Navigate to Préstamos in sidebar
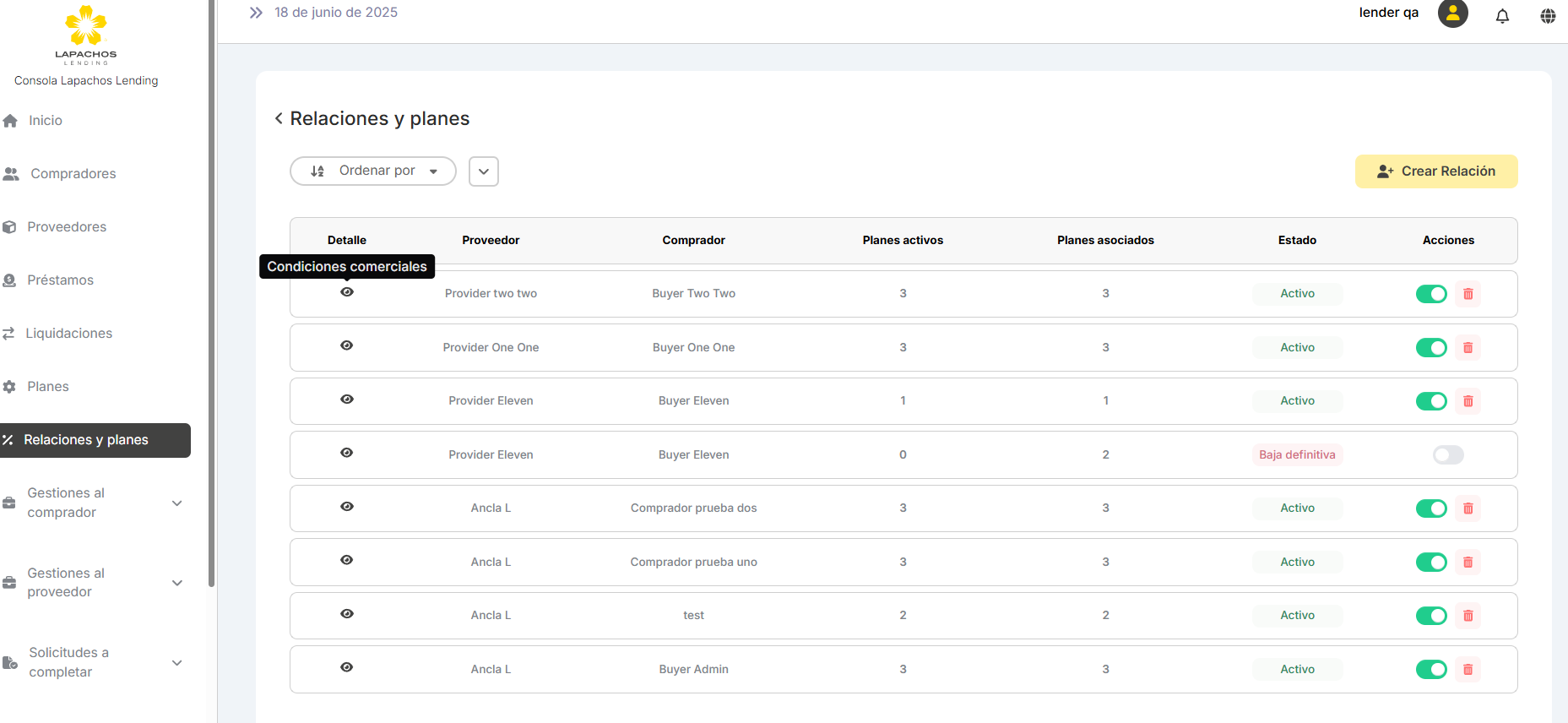Viewport: 1568px width, 723px height. (x=60, y=280)
